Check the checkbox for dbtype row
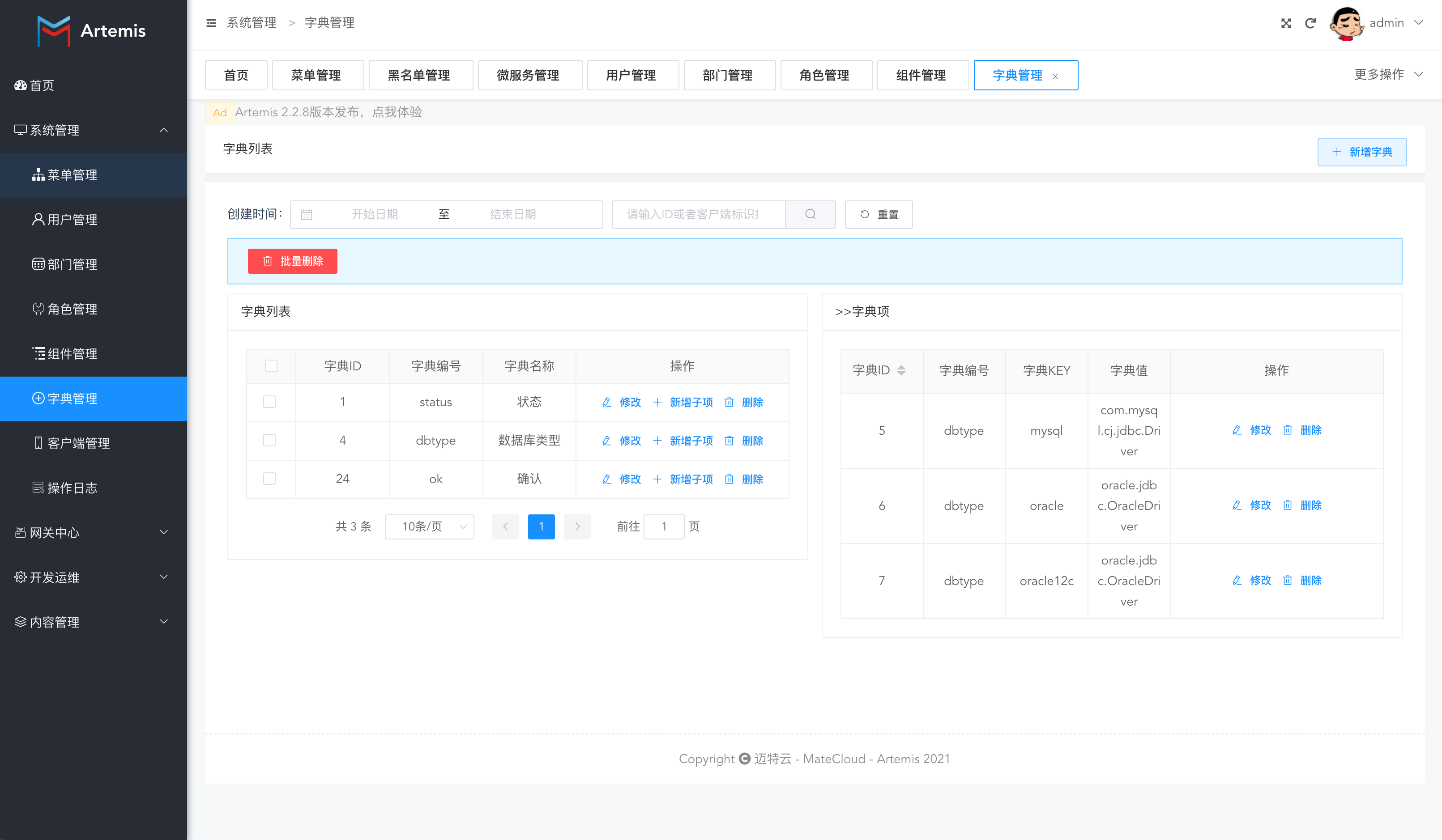Viewport: 1442px width, 840px height. click(x=269, y=440)
